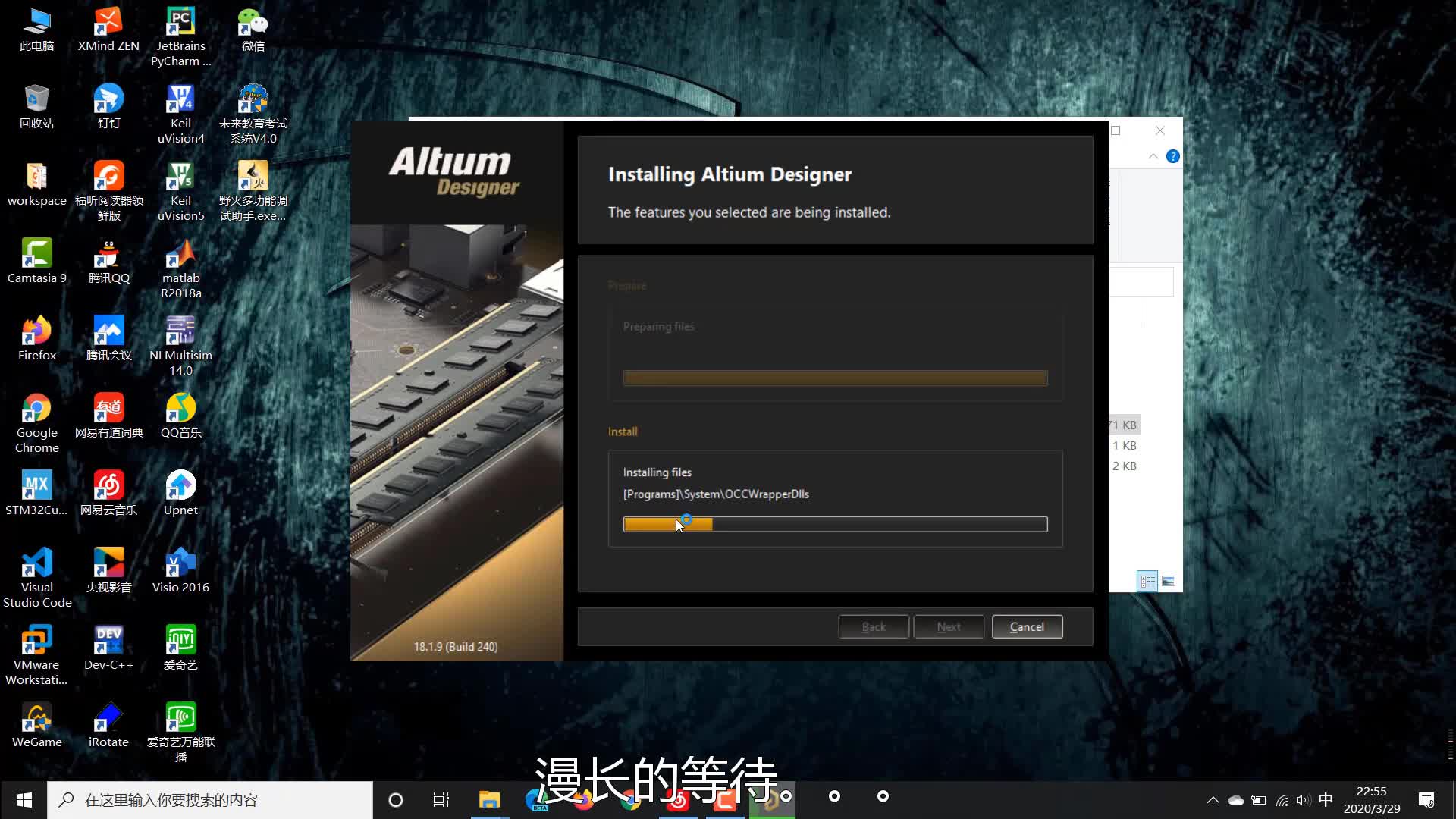Open the Google Chrome desktop shortcut
1456x819 pixels.
(x=36, y=423)
